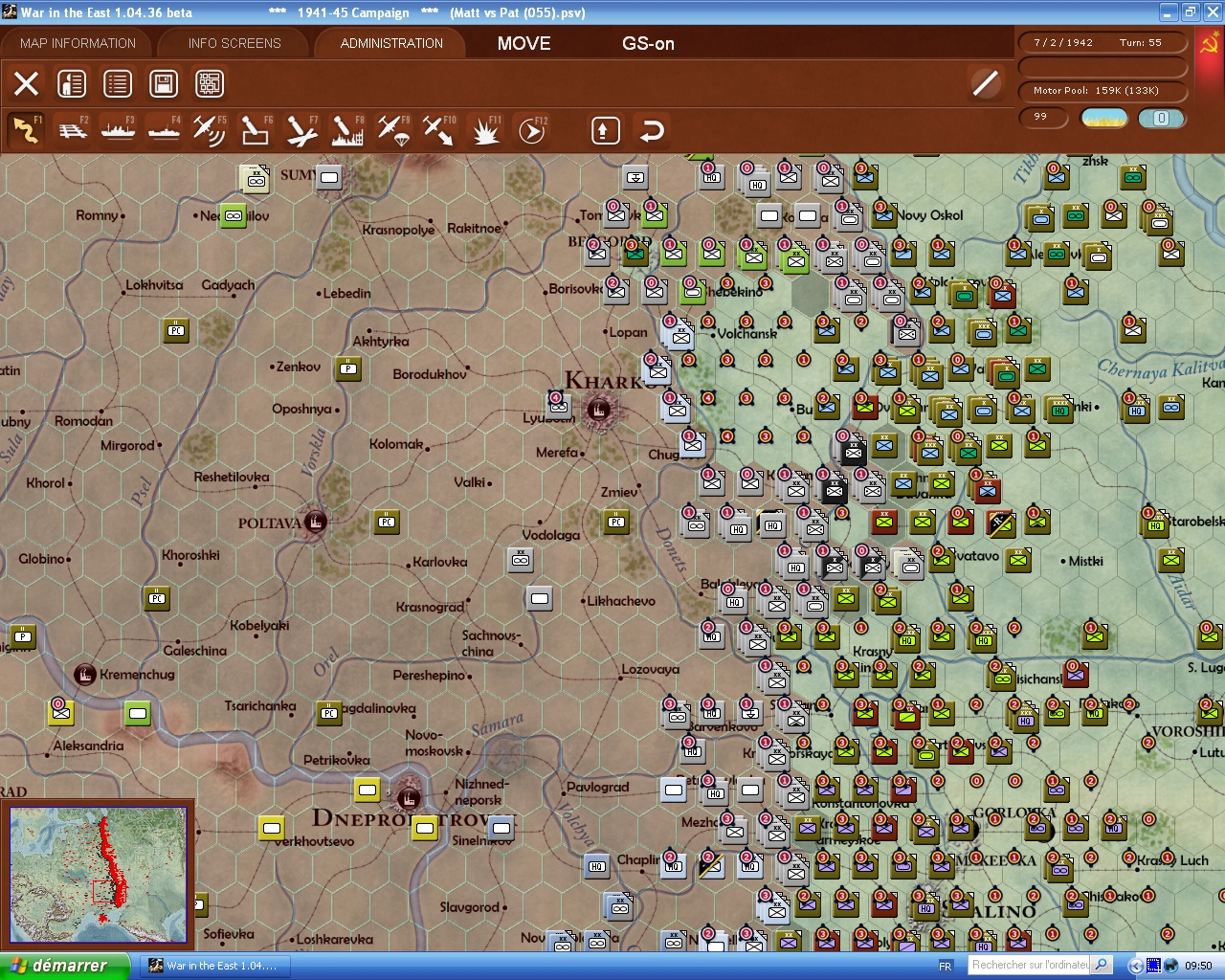This screenshot has width=1225, height=980.
Task: Click the weather wheat field indicator
Action: click(x=1103, y=118)
